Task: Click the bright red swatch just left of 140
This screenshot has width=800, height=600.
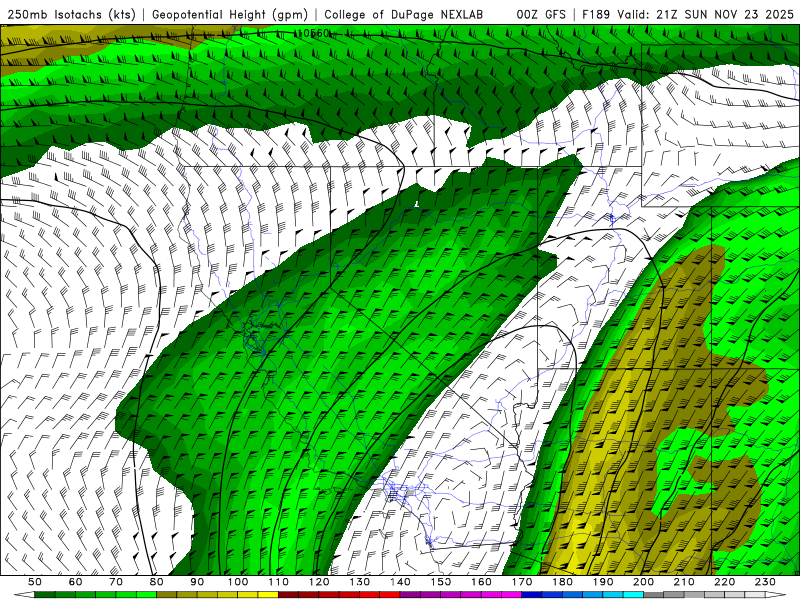Action: point(390,595)
